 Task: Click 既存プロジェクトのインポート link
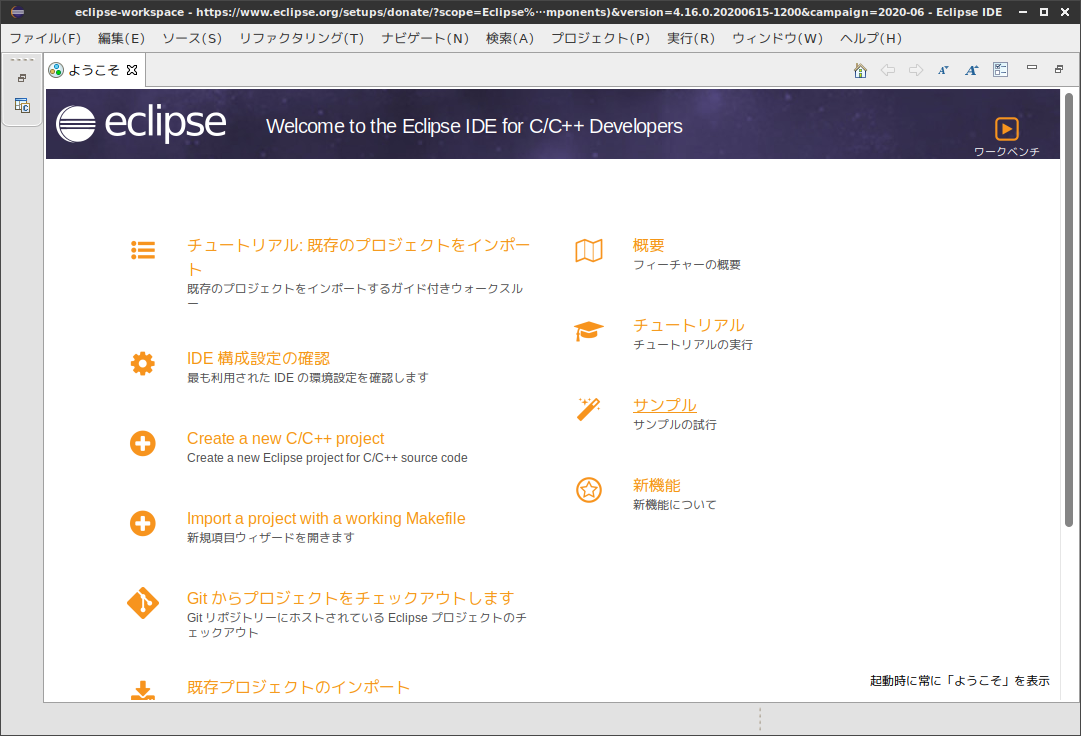click(x=298, y=687)
